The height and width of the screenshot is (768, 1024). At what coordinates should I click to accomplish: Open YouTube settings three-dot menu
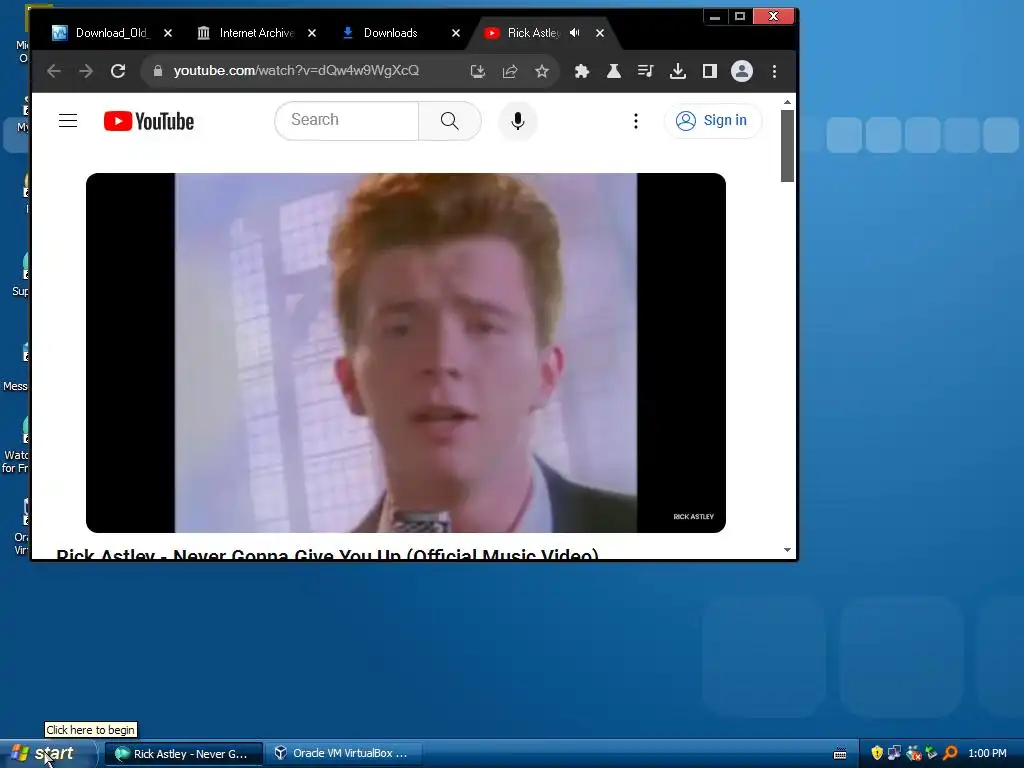tap(635, 121)
